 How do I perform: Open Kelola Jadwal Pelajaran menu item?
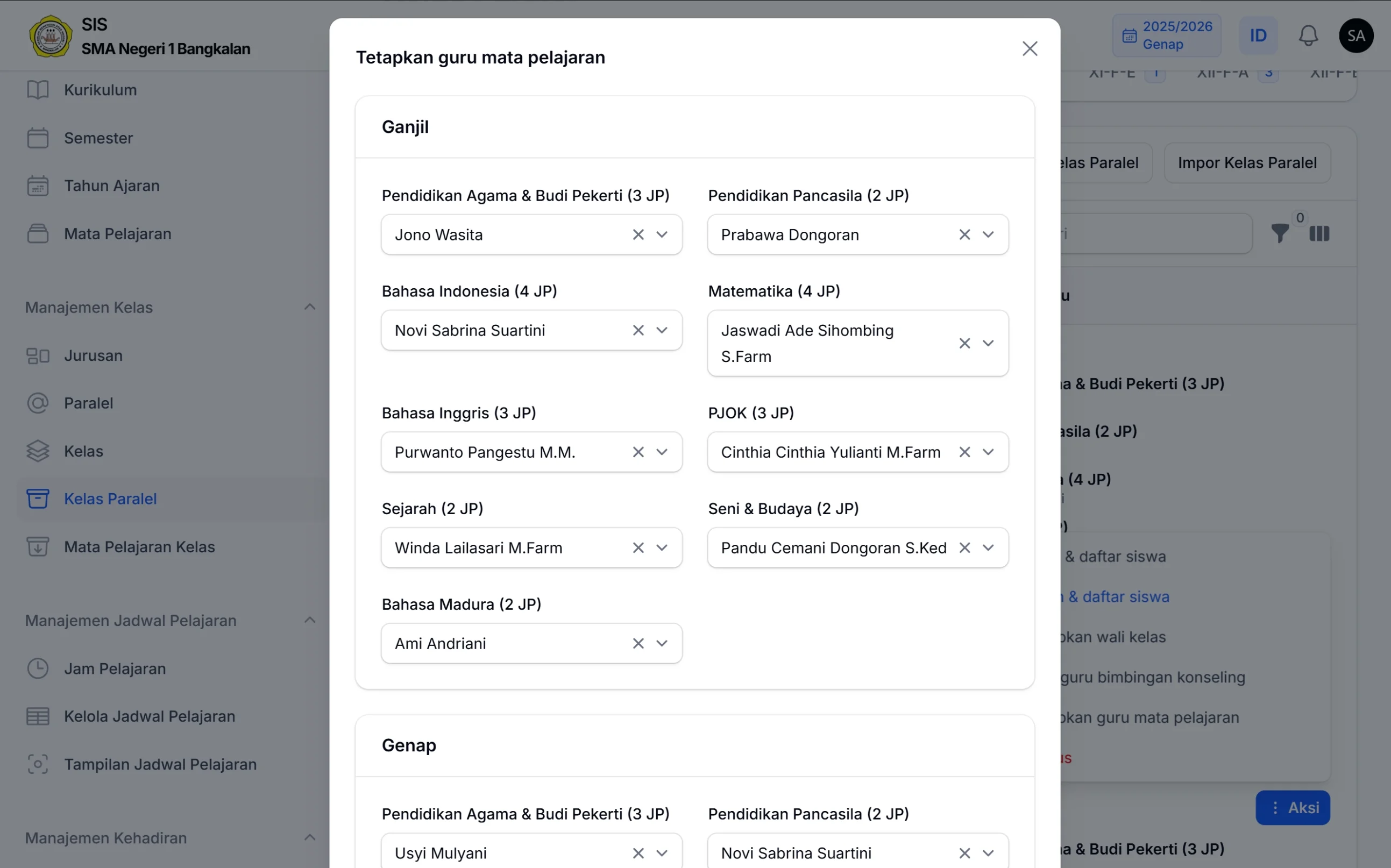tap(38, 716)
